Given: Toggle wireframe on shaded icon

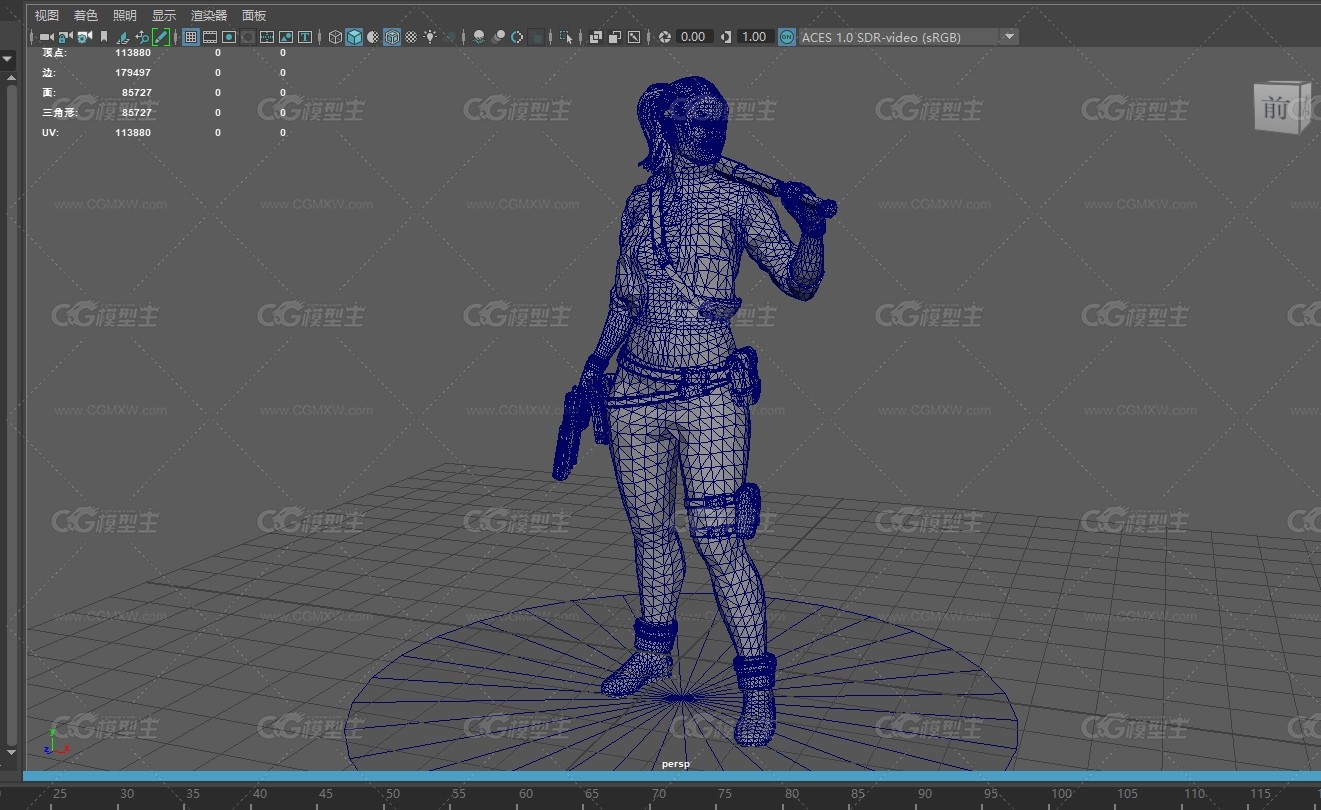Looking at the screenshot, I should (x=392, y=37).
